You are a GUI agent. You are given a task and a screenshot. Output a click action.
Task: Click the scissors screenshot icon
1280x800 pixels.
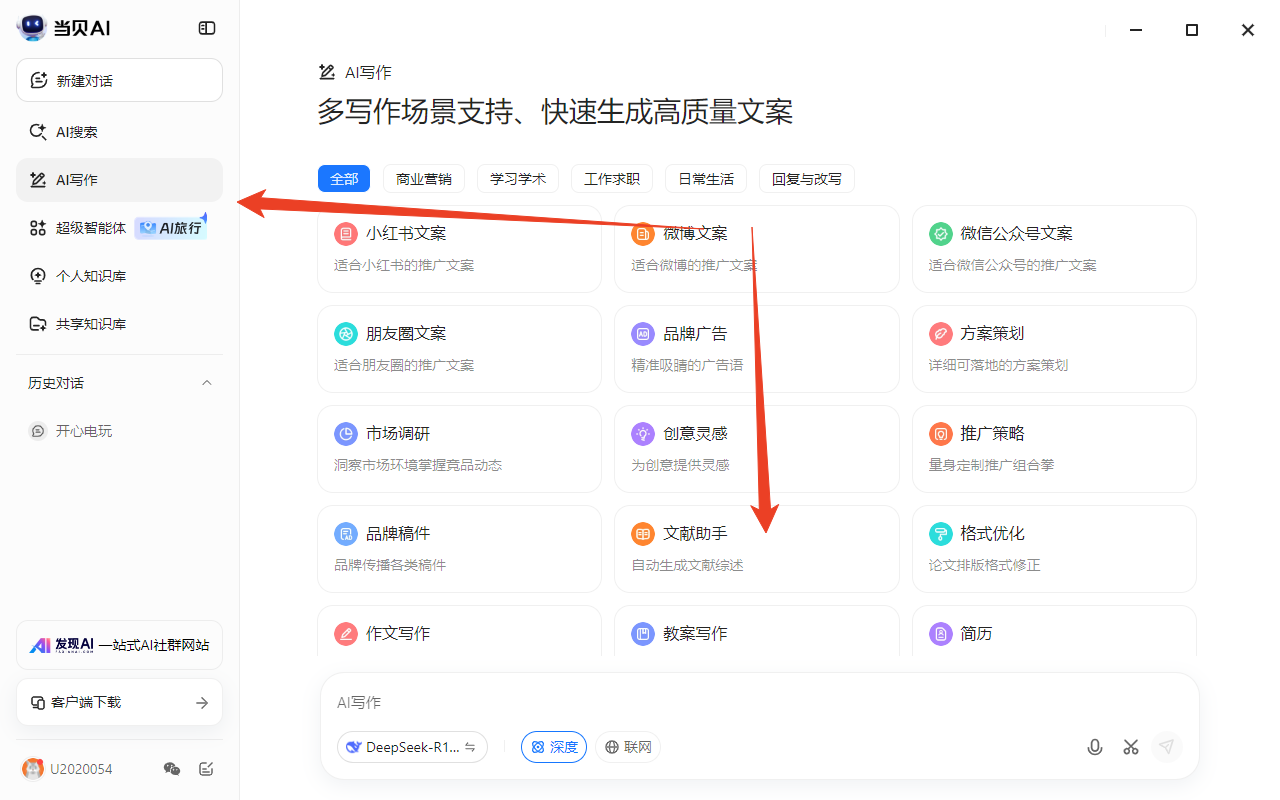[1131, 747]
